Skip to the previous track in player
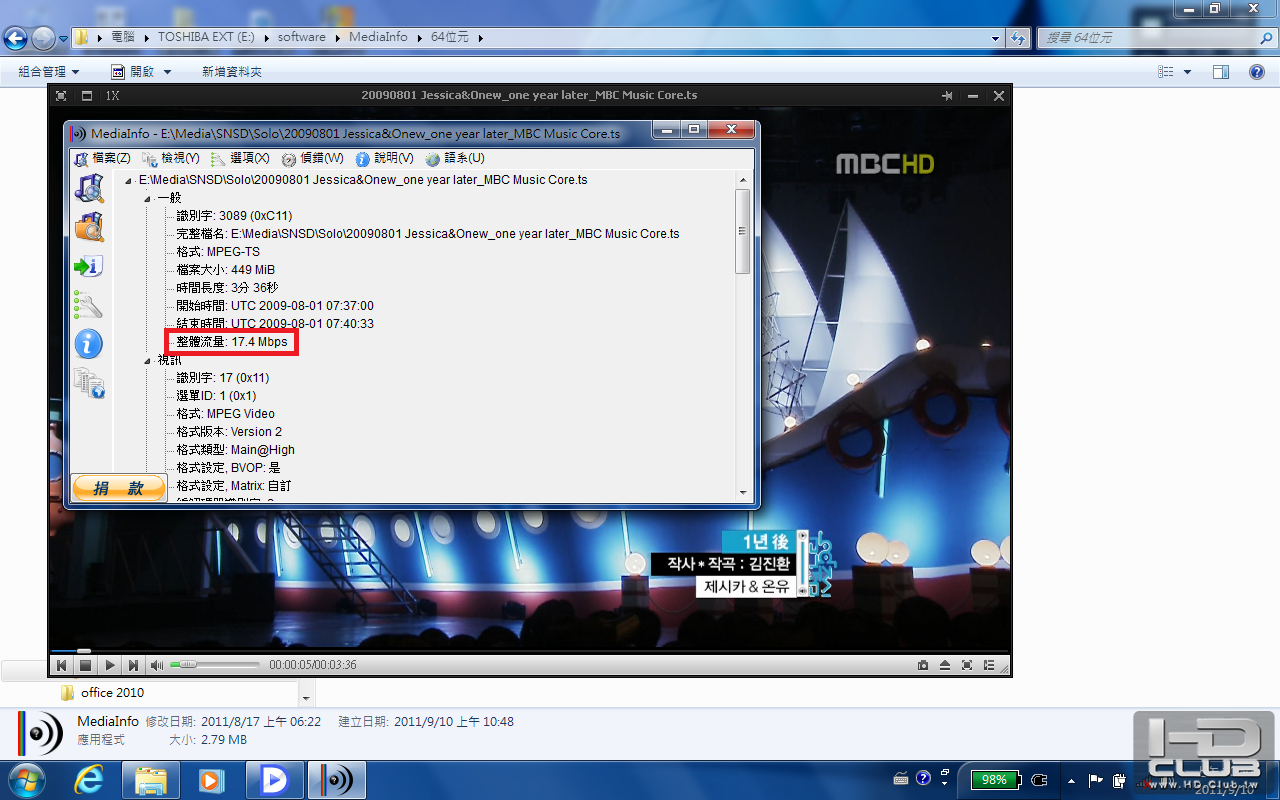This screenshot has height=800, width=1280. (x=62, y=665)
